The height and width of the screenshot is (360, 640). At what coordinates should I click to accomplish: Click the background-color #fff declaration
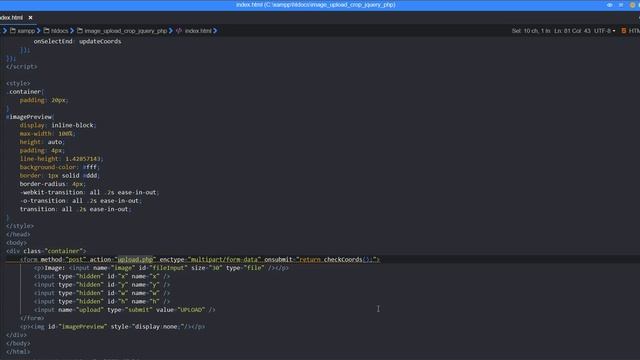pyautogui.click(x=60, y=167)
